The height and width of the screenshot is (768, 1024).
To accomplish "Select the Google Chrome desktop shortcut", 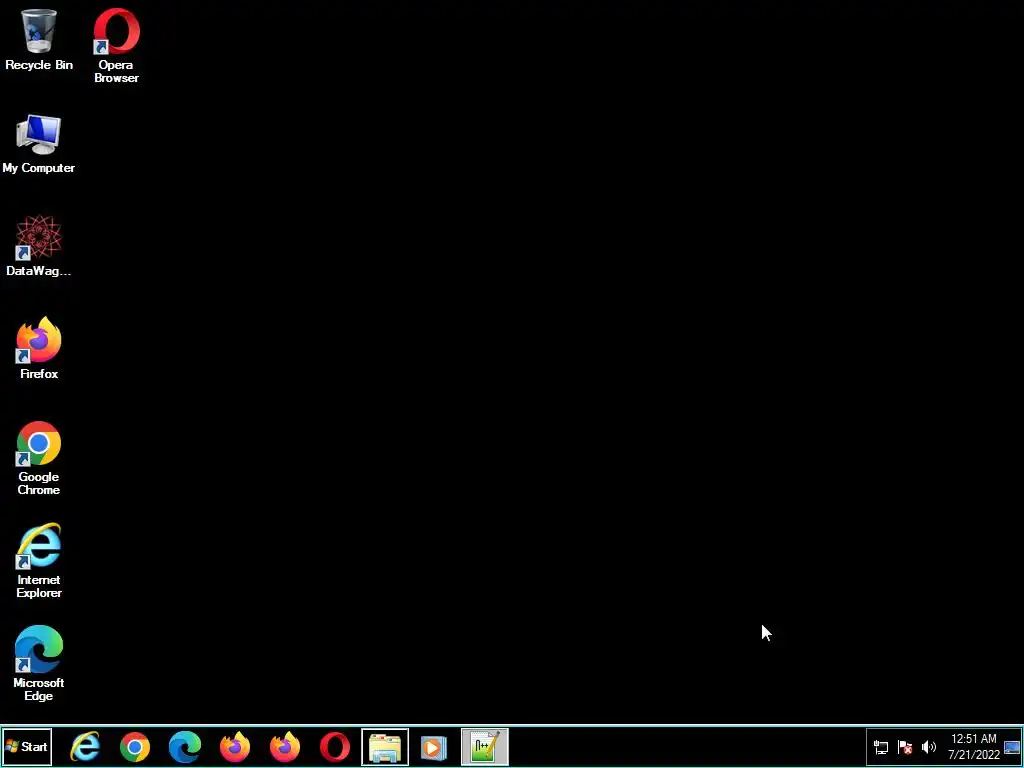I will (x=39, y=458).
